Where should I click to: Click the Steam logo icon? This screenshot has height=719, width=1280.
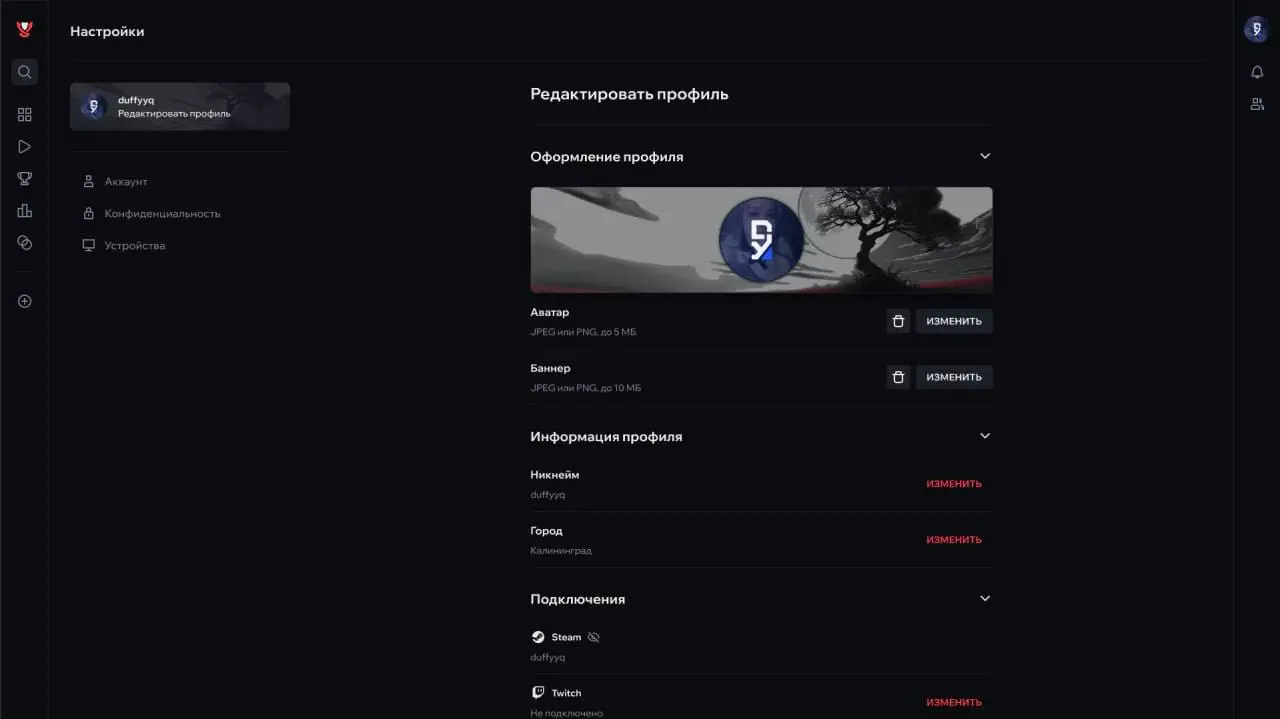[538, 637]
